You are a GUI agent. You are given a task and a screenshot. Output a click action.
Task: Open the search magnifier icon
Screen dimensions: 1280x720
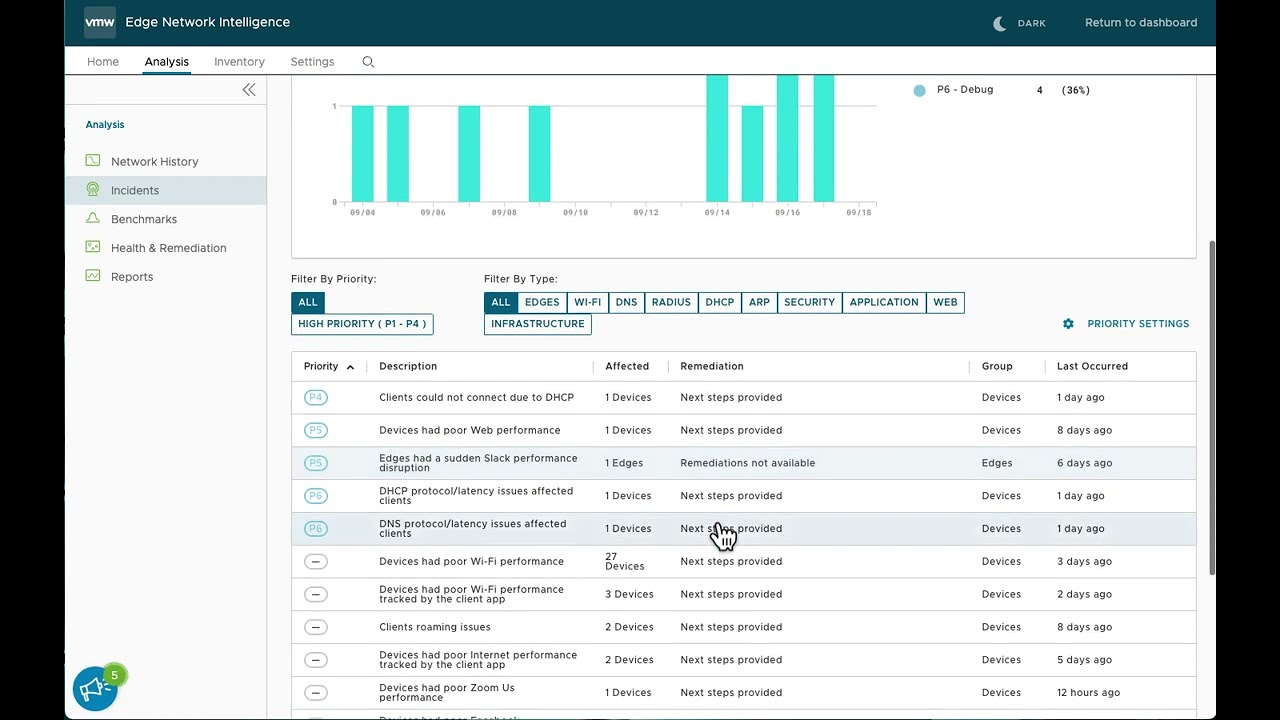click(x=368, y=62)
